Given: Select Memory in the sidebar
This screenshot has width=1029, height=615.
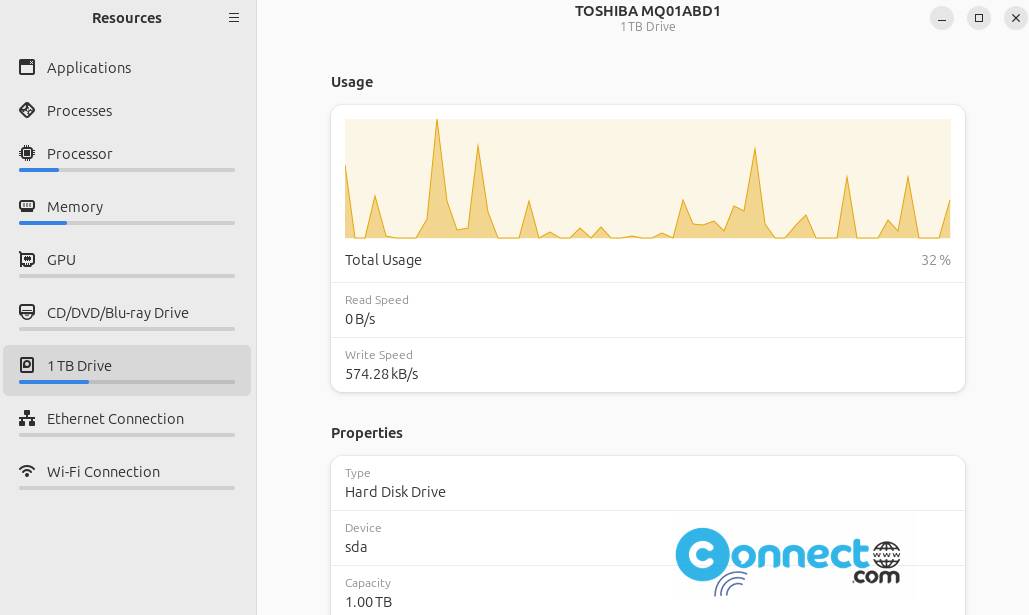Looking at the screenshot, I should (x=127, y=212).
